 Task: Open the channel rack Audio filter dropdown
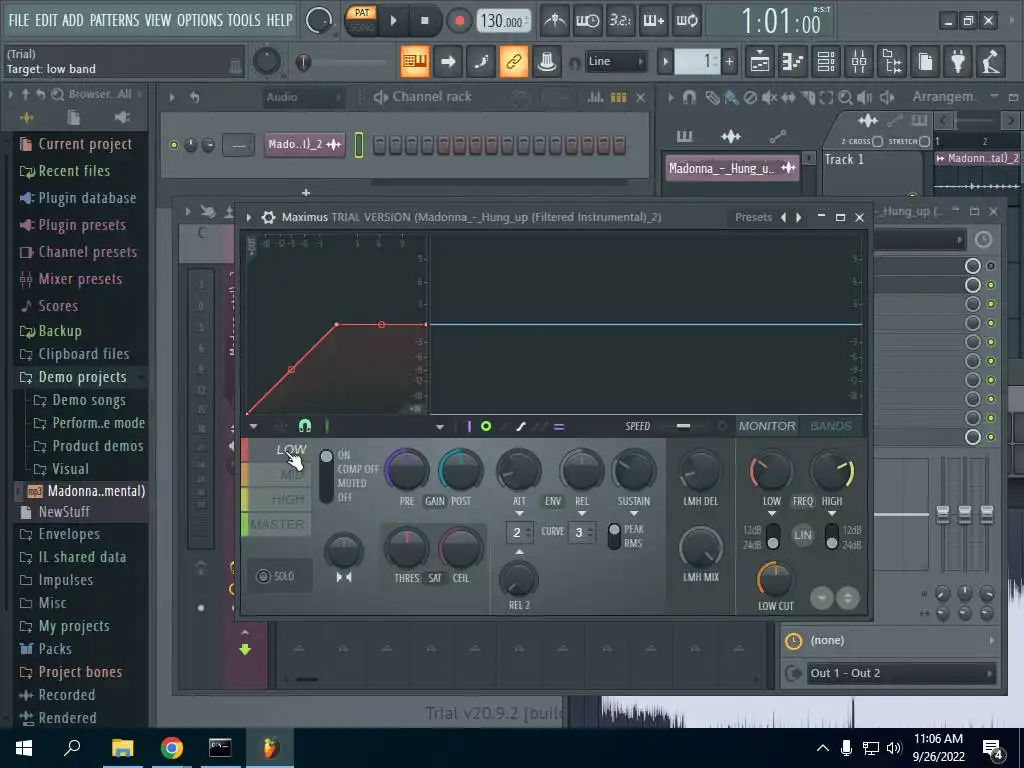tap(304, 97)
